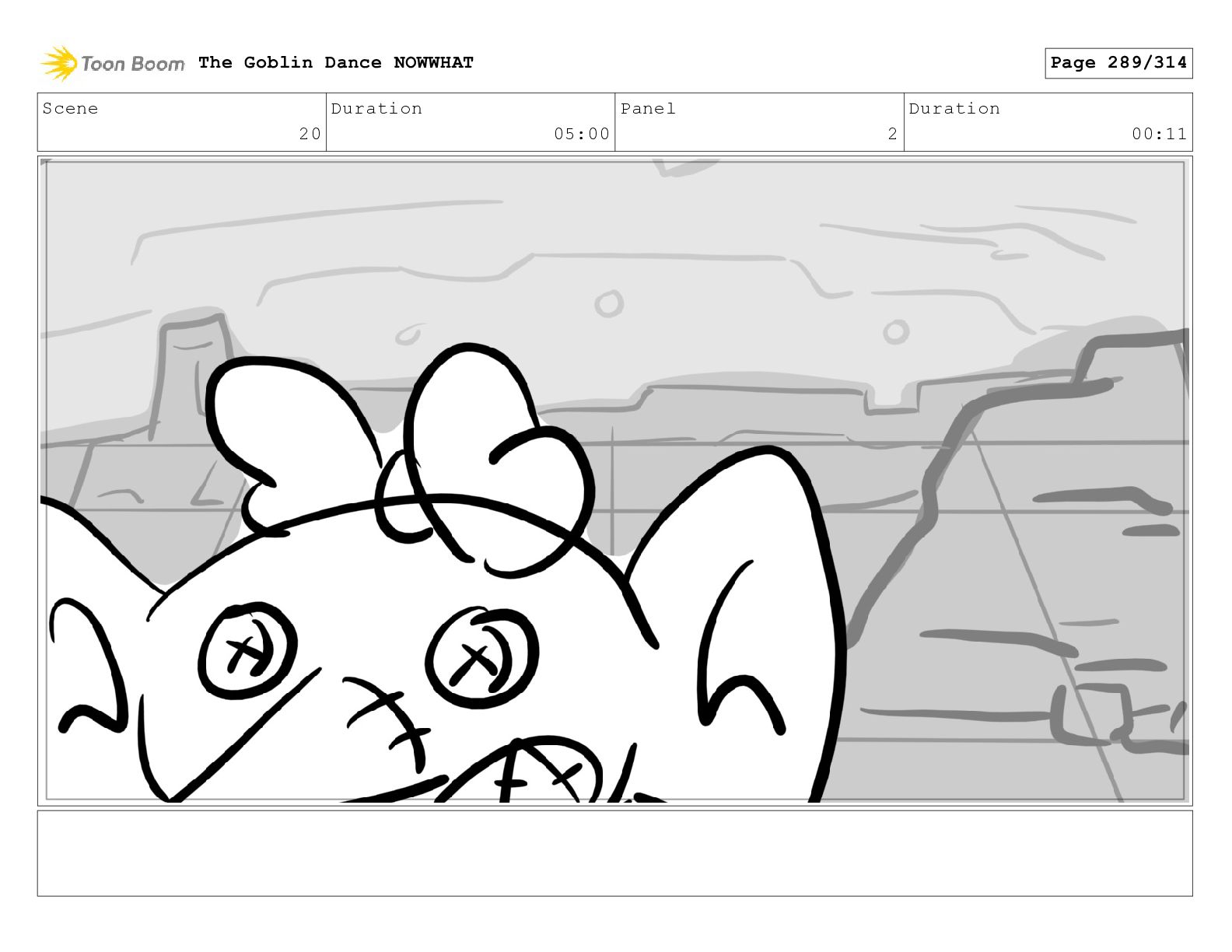1232x952 pixels.
Task: Click the scene number '20'
Action: tap(310, 134)
